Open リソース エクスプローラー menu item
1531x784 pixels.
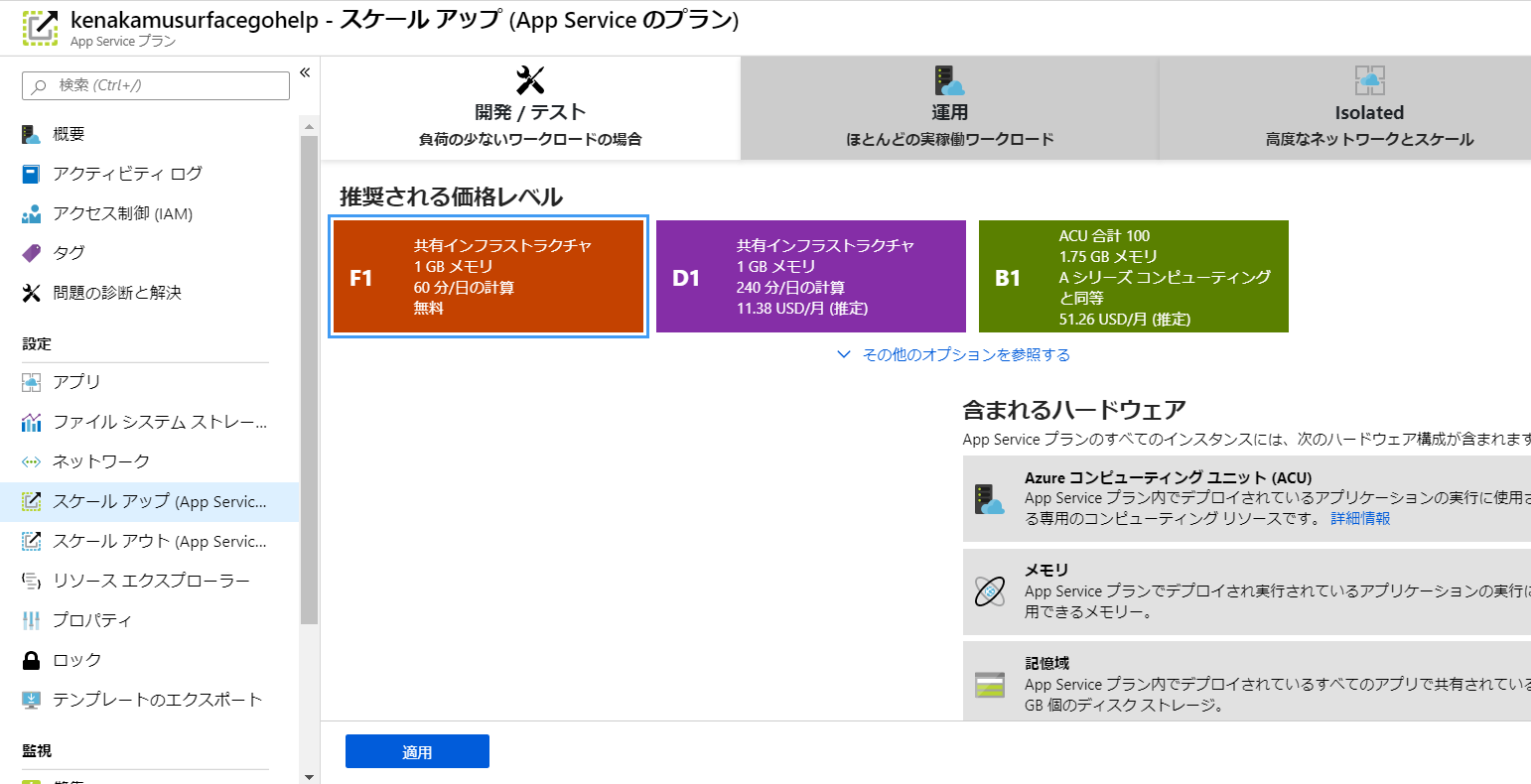point(149,581)
